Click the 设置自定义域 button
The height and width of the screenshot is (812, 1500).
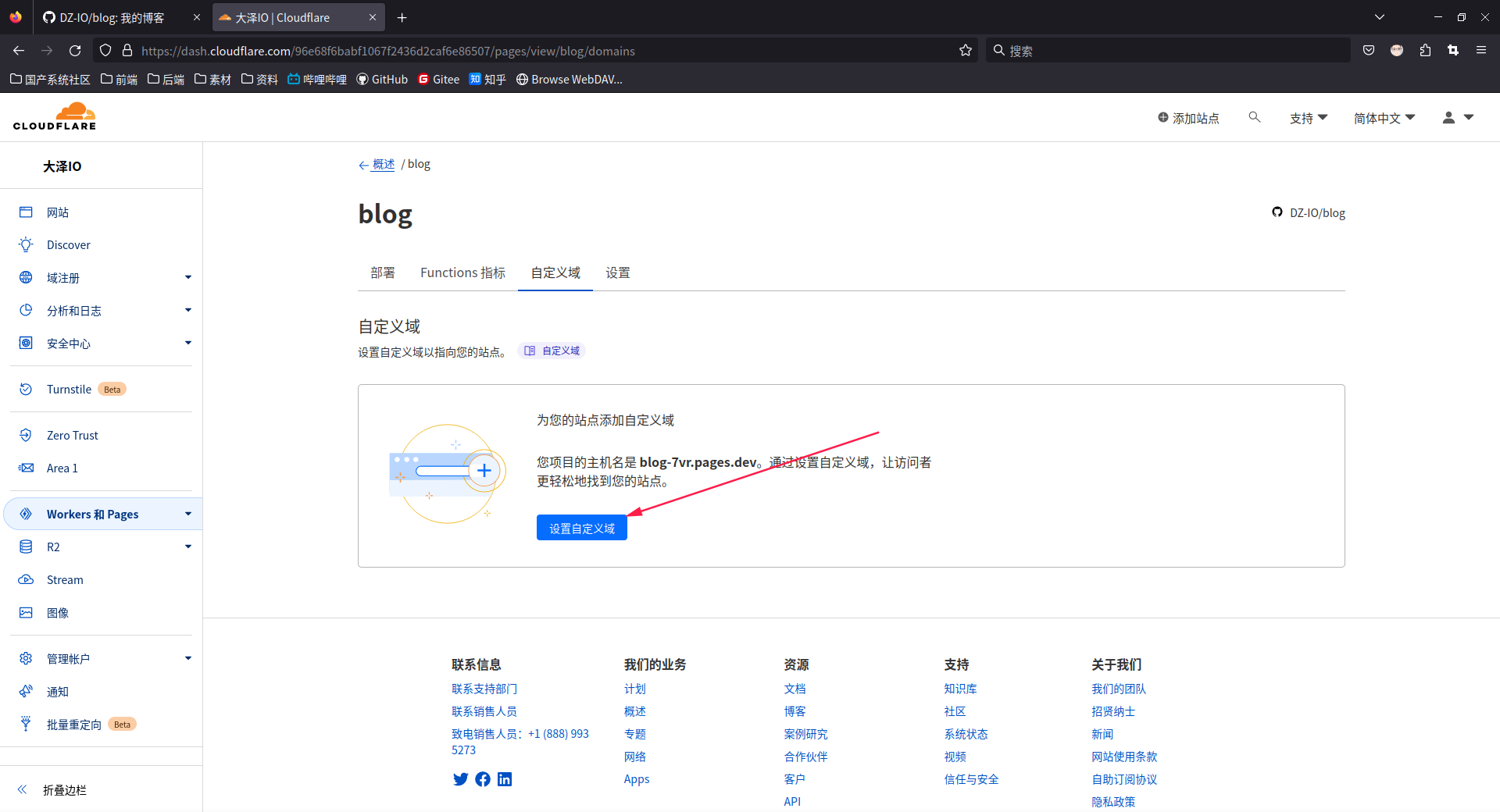pos(581,528)
